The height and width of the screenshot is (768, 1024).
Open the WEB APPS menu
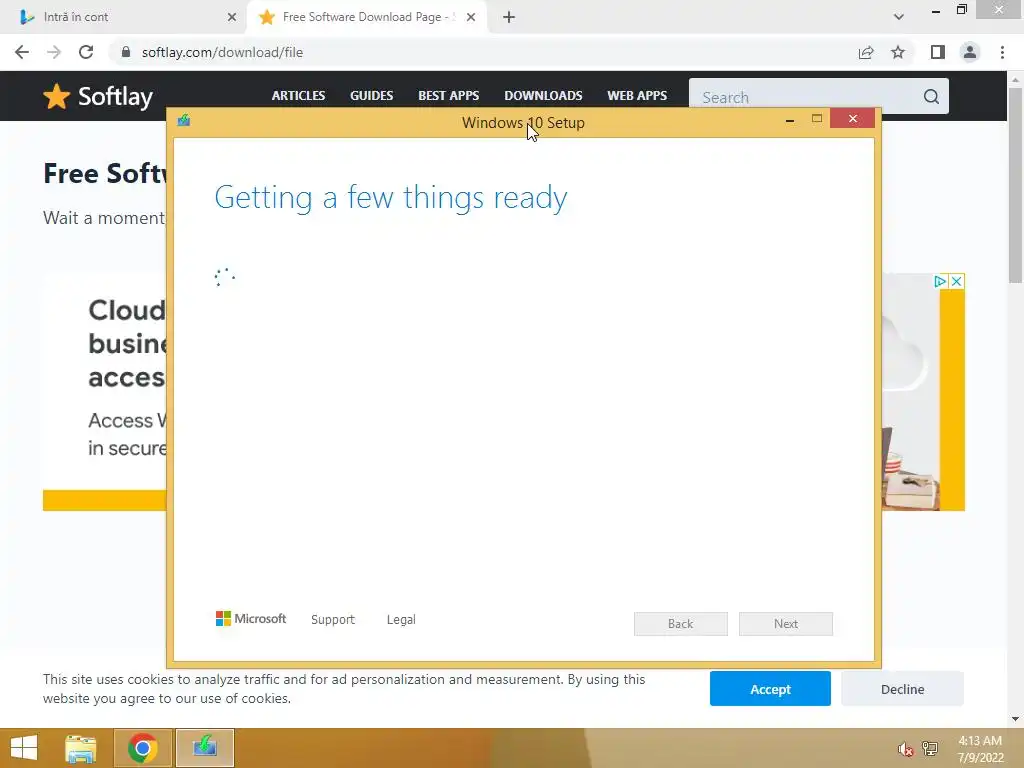[x=637, y=95]
